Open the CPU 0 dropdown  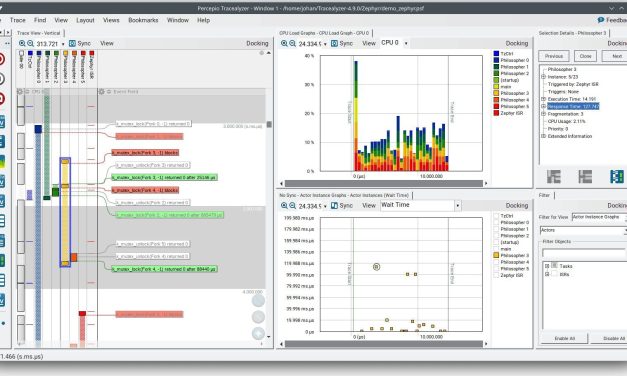[x=406, y=43]
